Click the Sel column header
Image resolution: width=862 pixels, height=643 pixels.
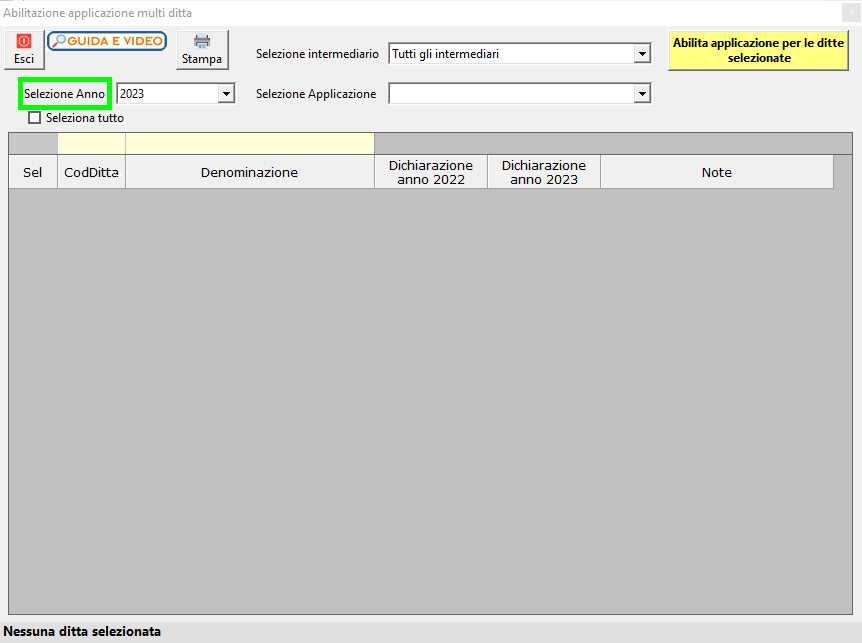tap(33, 172)
